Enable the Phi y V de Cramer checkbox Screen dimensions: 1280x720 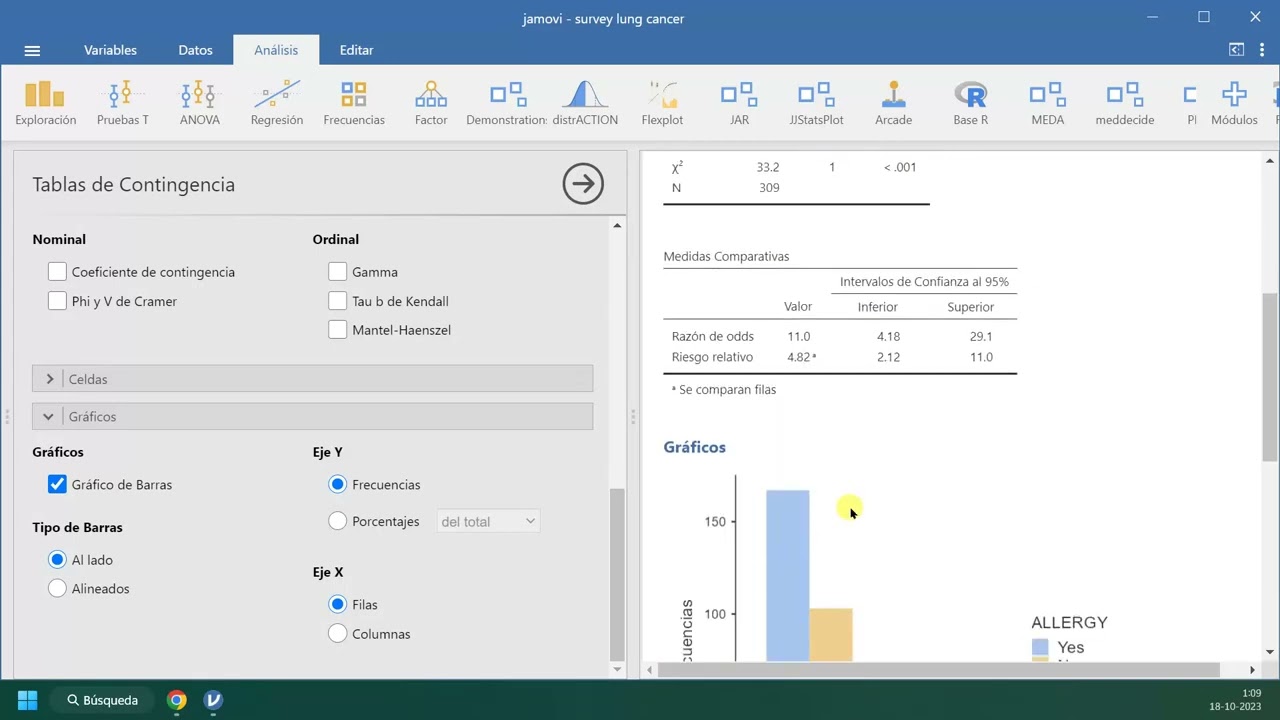coord(57,301)
